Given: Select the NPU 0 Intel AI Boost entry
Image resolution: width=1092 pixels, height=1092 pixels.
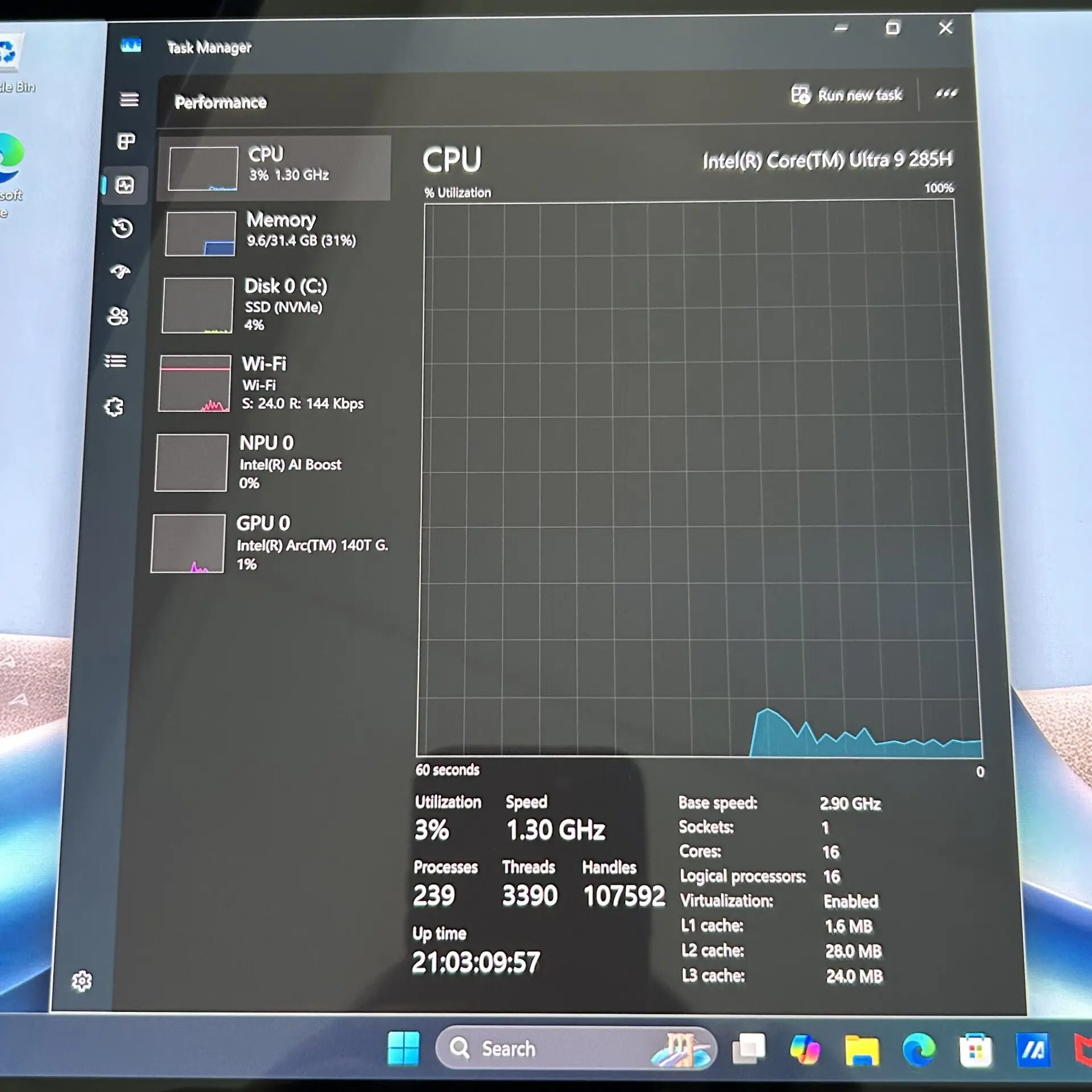Looking at the screenshot, I should 268,462.
